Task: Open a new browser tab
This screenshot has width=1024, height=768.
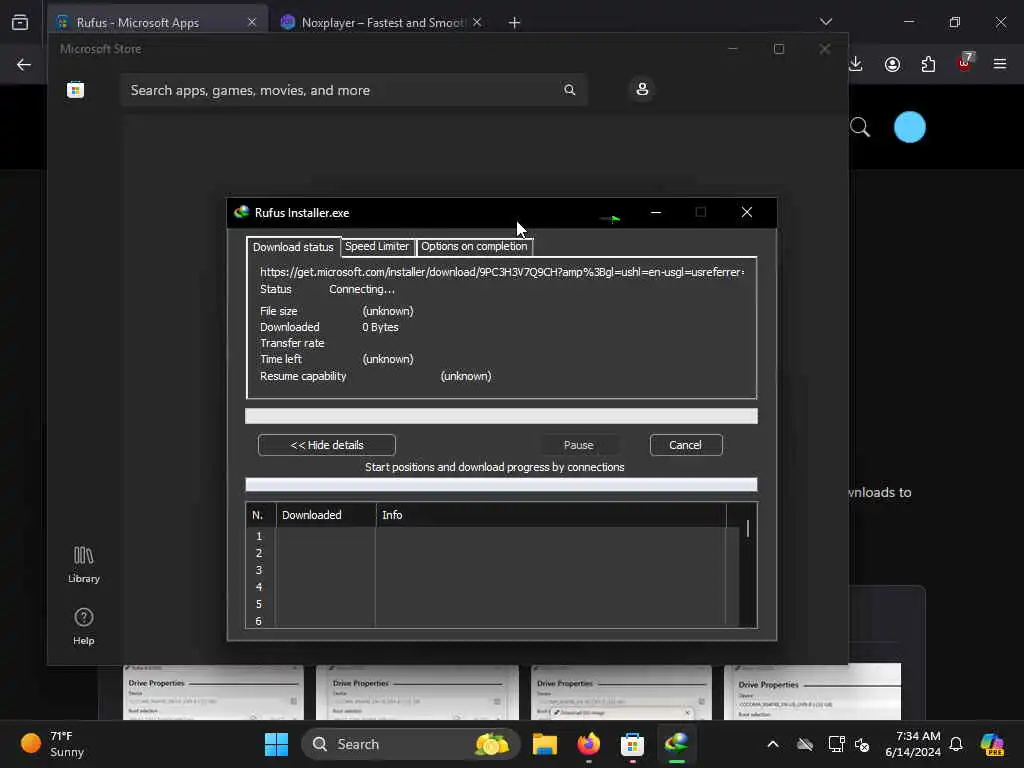Action: click(x=515, y=23)
